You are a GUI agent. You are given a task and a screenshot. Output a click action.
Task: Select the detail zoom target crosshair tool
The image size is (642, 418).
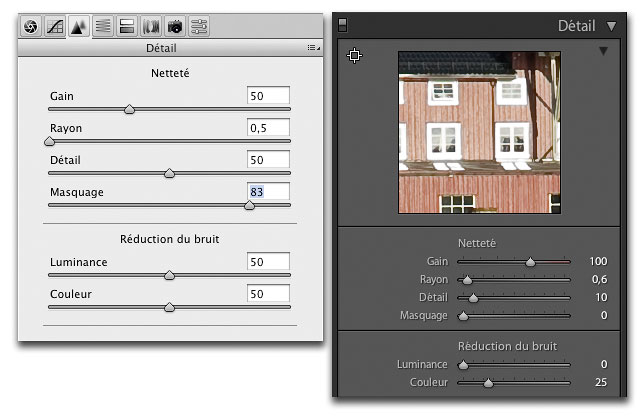point(355,55)
